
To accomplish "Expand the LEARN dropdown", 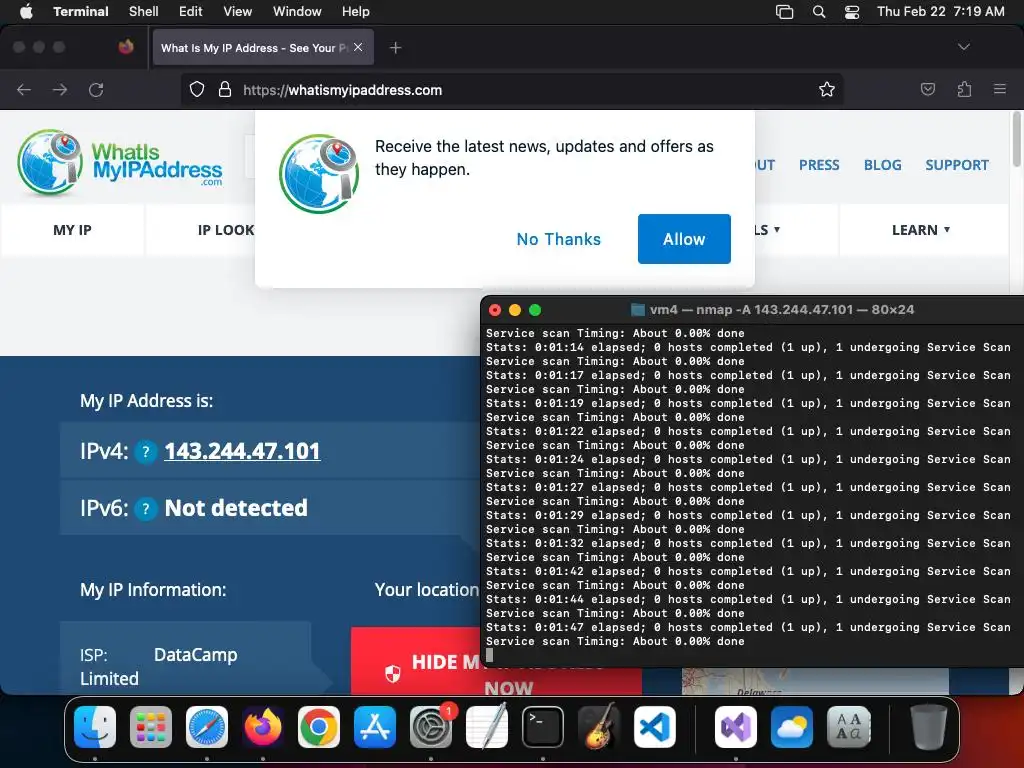I will click(x=921, y=230).
